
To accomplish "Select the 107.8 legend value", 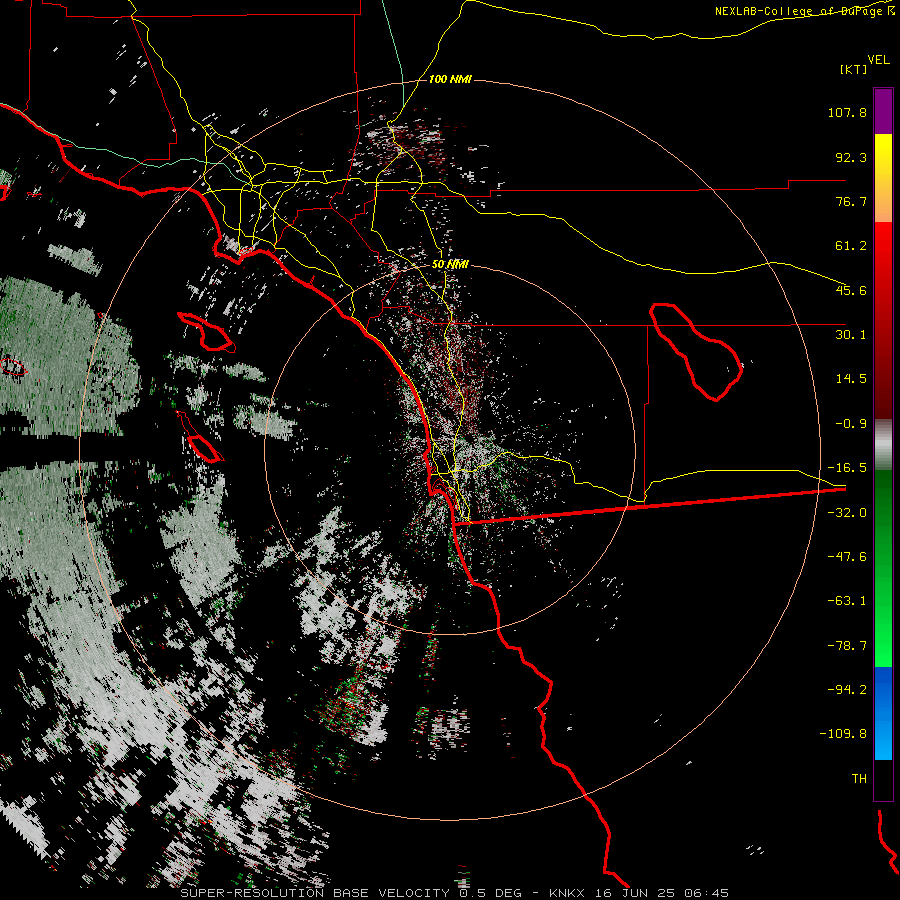I will pos(847,112).
